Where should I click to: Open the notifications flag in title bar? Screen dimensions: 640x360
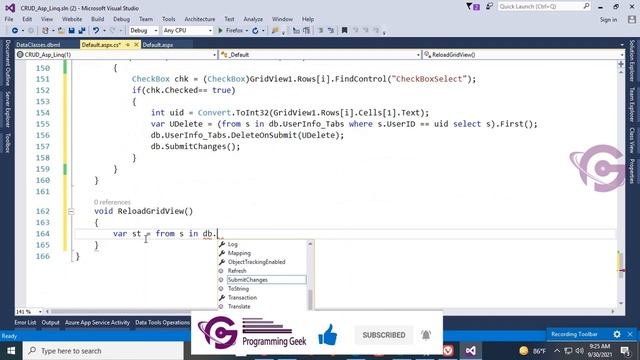473,7
